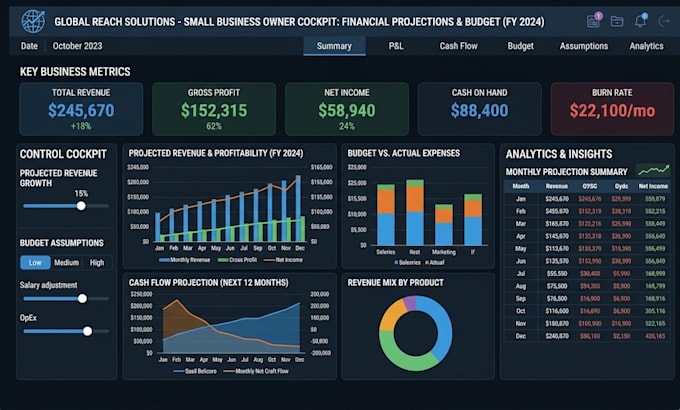Click the Salary adjustment slider handle
680x410 pixels.
(82, 298)
